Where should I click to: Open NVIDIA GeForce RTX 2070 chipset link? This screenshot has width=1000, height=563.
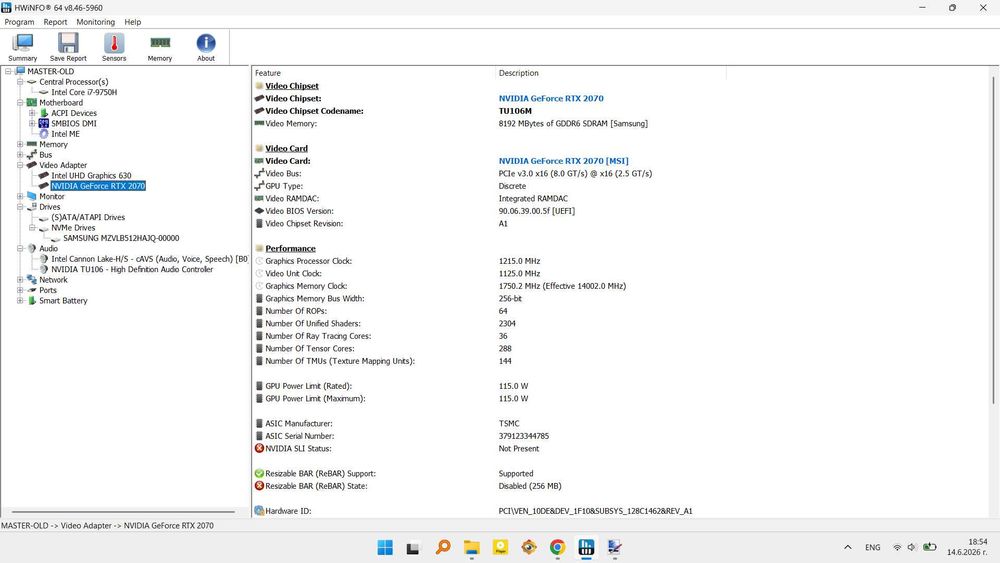tap(551, 98)
